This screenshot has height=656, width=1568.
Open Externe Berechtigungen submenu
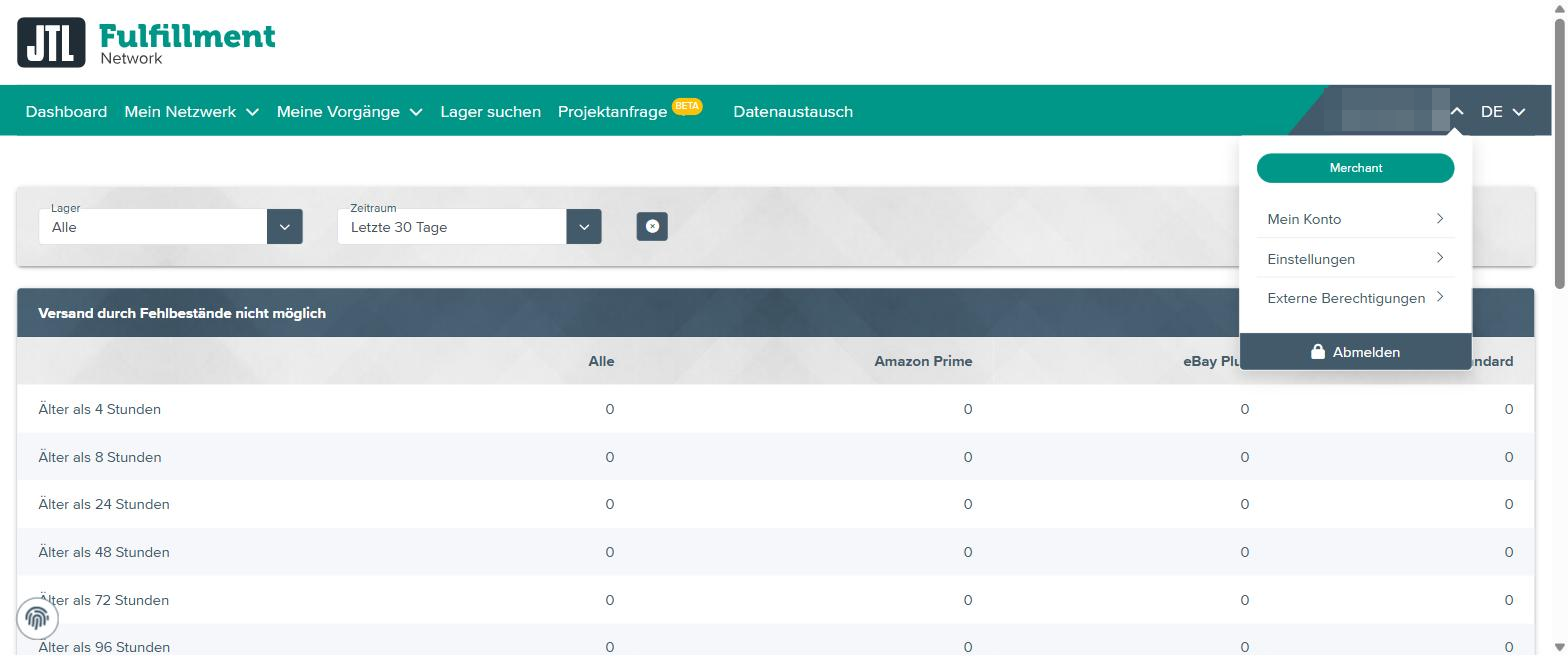1355,298
